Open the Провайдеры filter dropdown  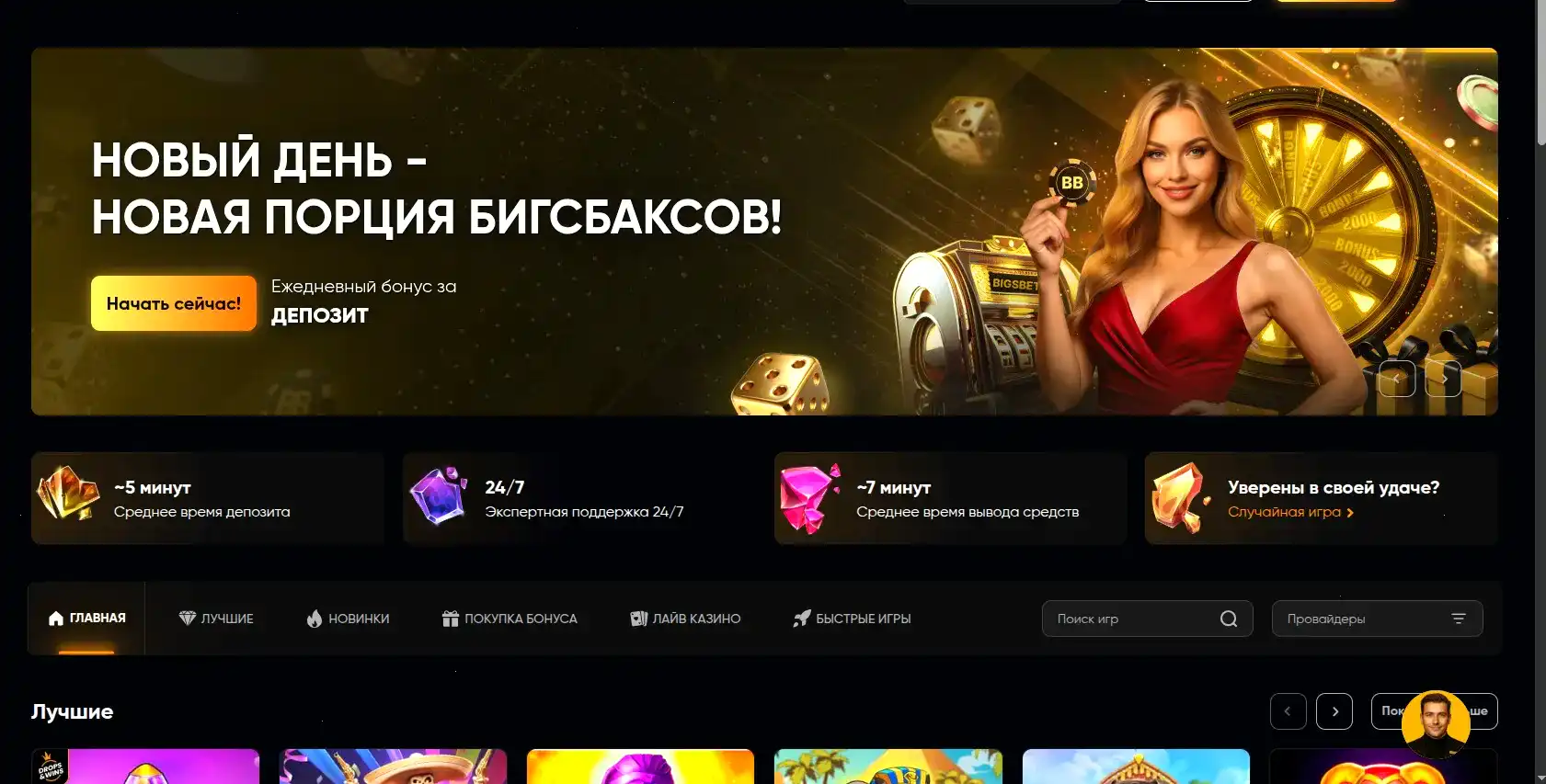point(1376,619)
